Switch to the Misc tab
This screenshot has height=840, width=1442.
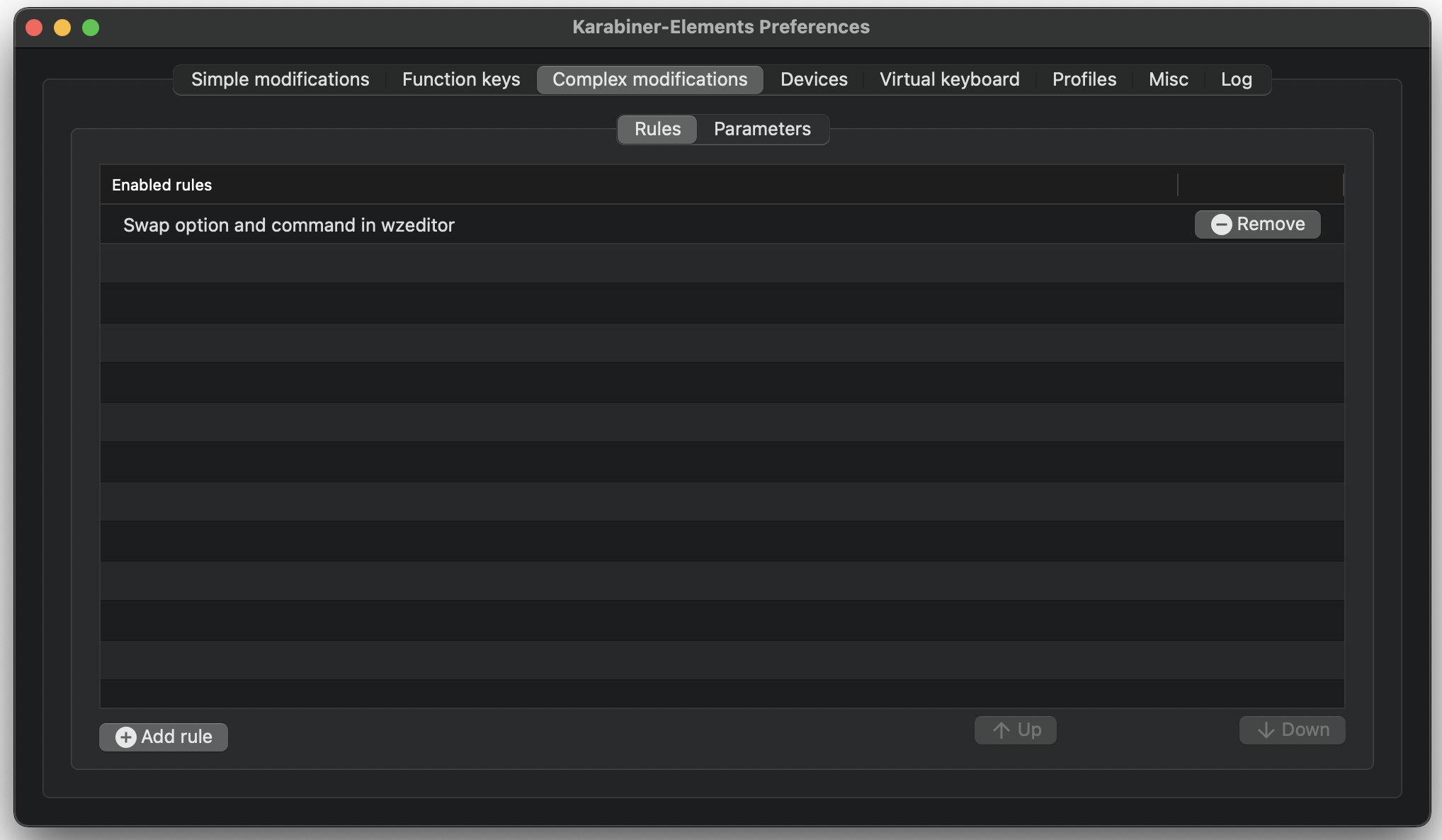pos(1168,79)
